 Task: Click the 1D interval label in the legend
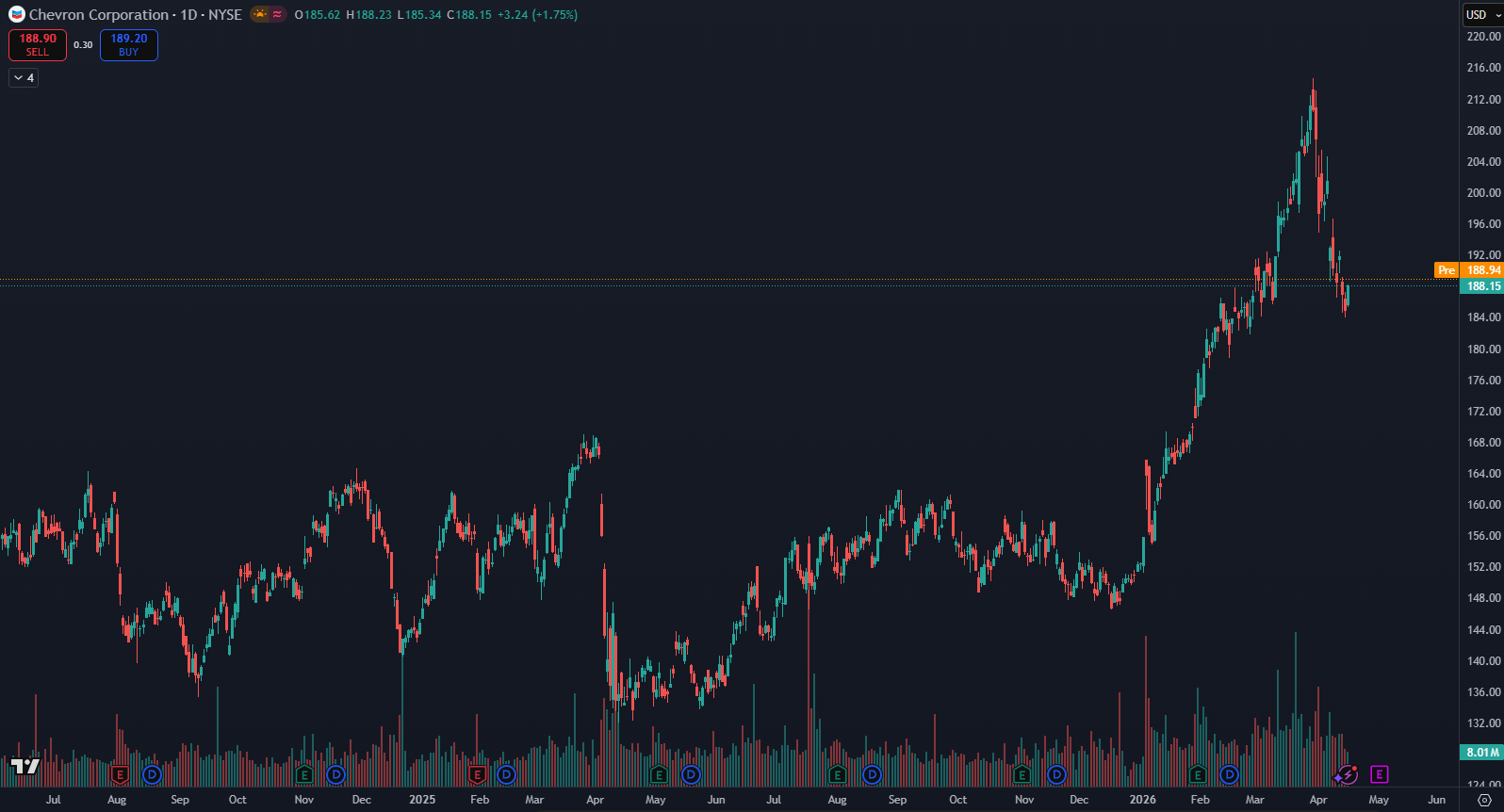pyautogui.click(x=188, y=15)
